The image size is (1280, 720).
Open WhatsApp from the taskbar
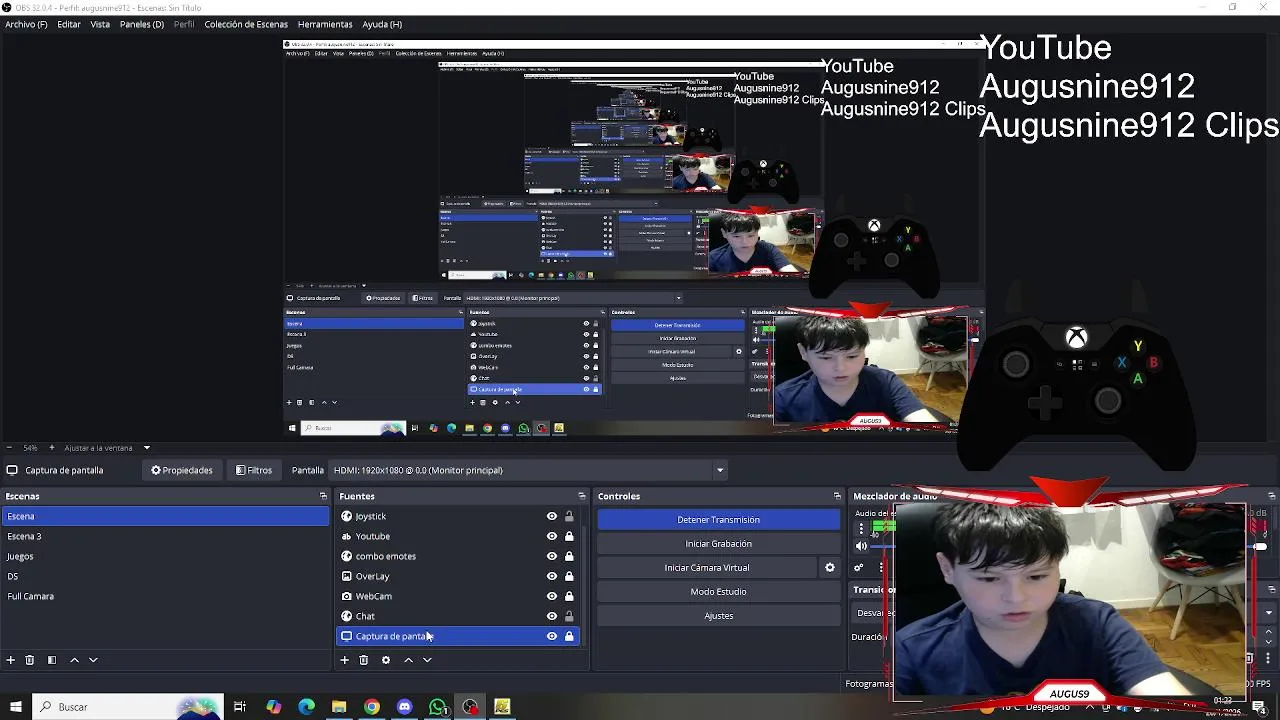click(x=437, y=707)
